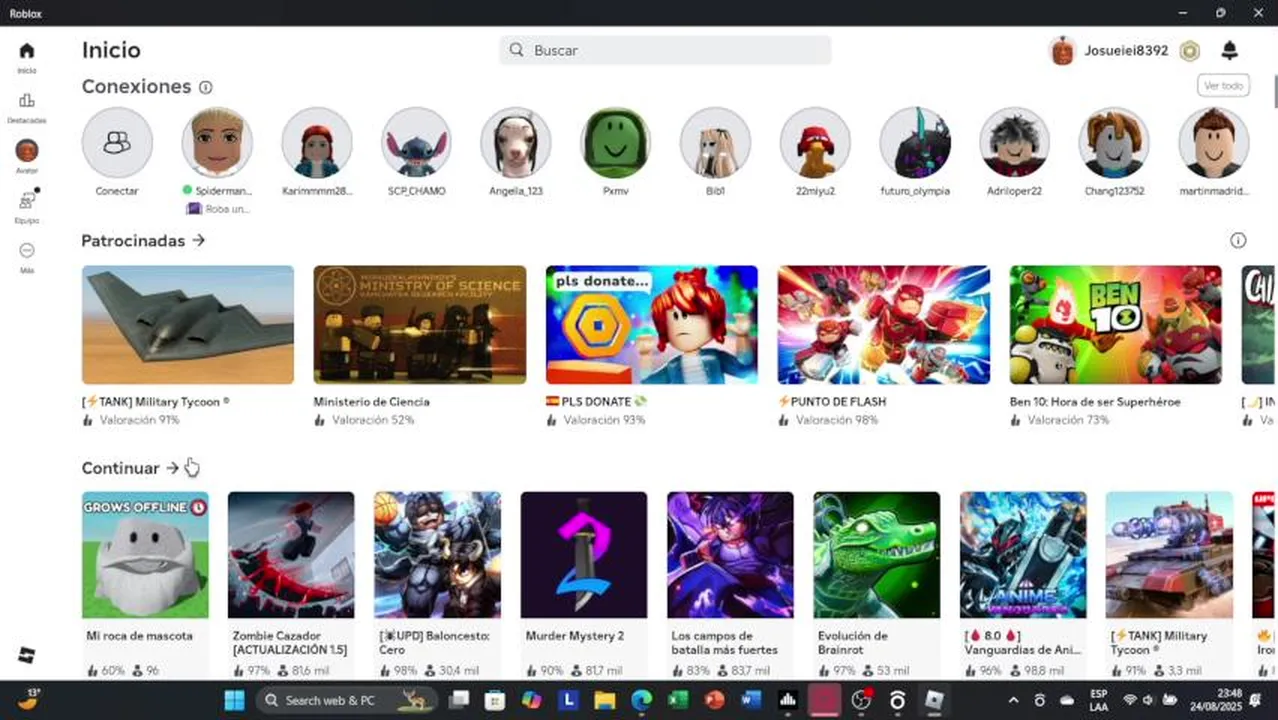This screenshot has height=720, width=1278.
Task: Click the Patrocinadas info icon
Action: [1238, 240]
